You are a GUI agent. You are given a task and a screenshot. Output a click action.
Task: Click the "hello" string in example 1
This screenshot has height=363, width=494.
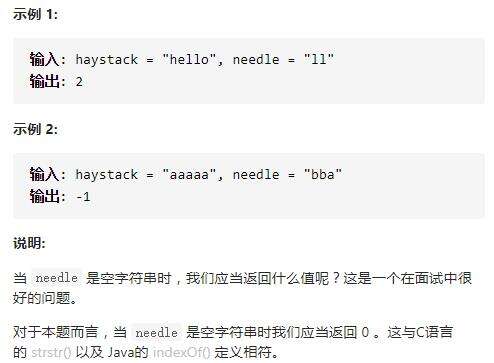tap(190, 60)
